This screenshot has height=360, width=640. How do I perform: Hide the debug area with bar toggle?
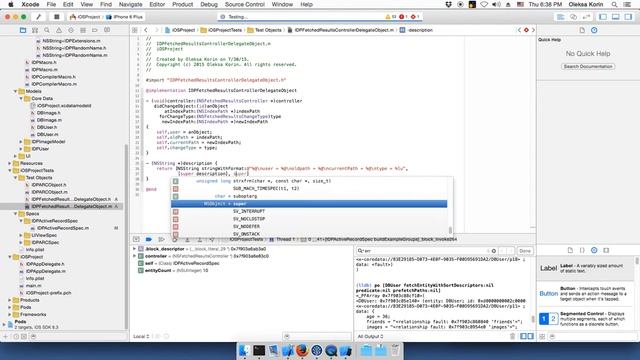click(136, 239)
